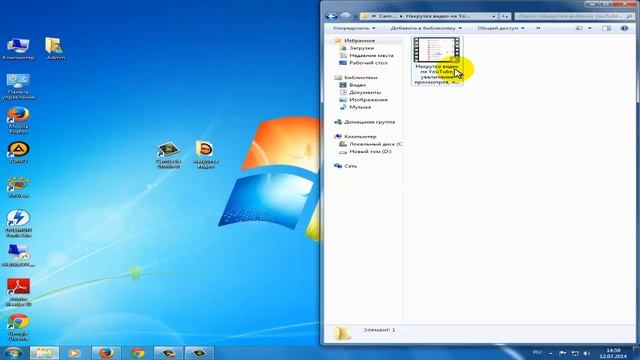Viewport: 640px width, 360px height.
Task: Open the Добавить в библиотеку dropdown
Action: (x=426, y=28)
